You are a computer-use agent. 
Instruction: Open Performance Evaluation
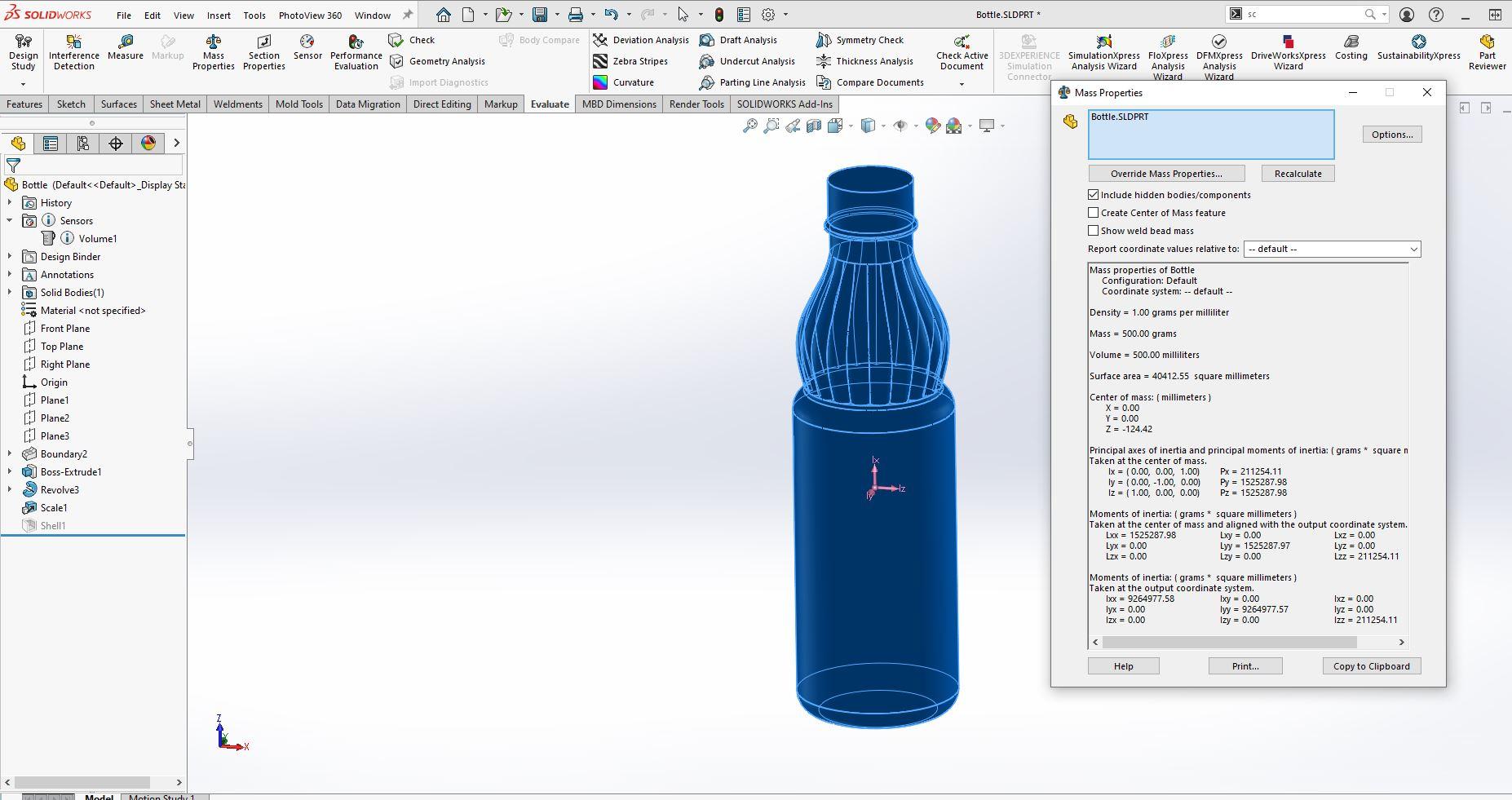(x=356, y=52)
